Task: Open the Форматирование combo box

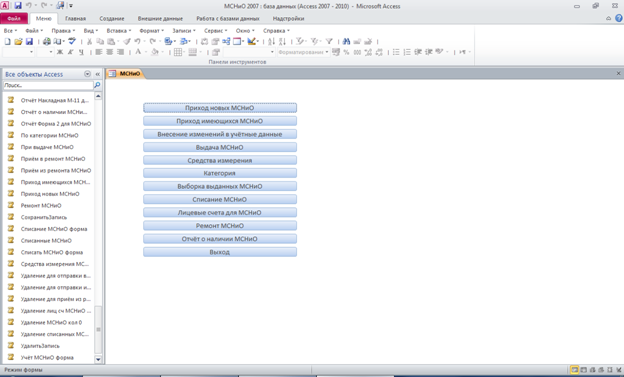Action: pyautogui.click(x=303, y=52)
